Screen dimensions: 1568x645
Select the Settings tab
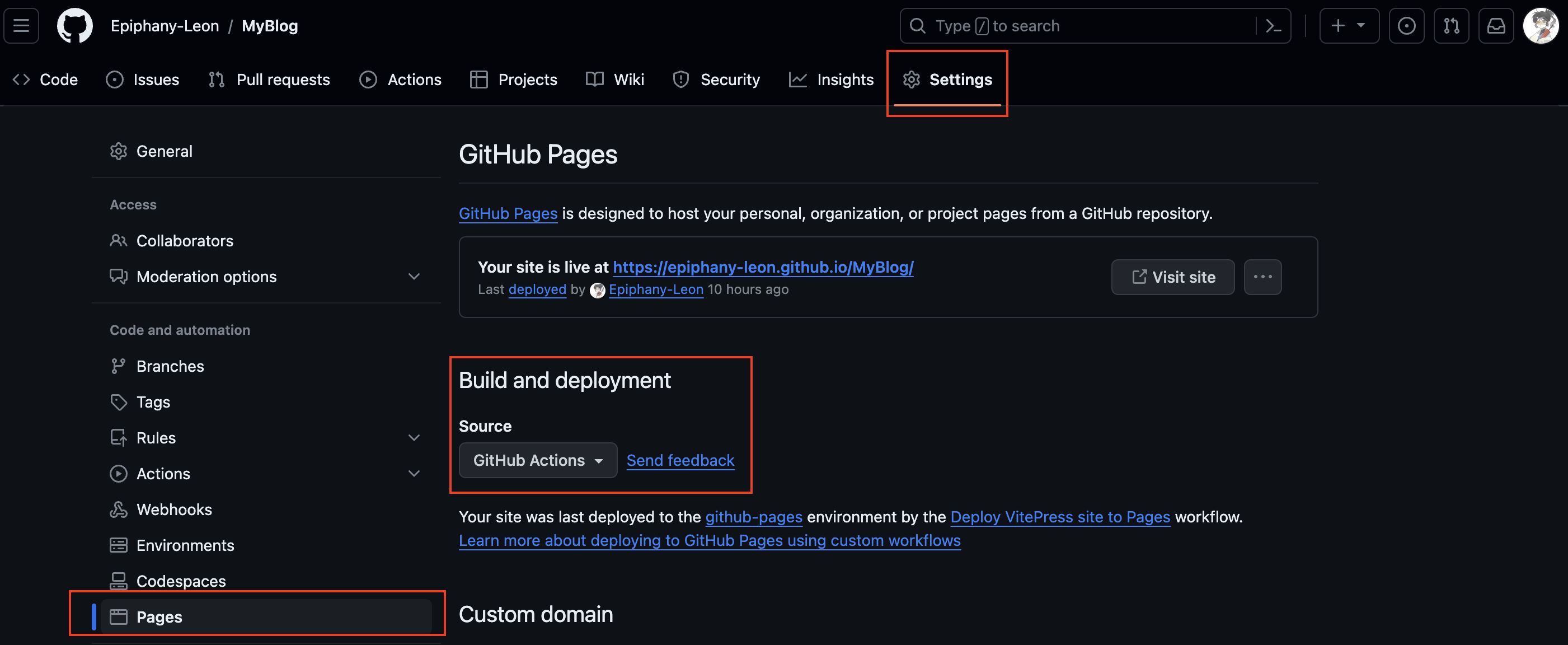pyautogui.click(x=947, y=80)
